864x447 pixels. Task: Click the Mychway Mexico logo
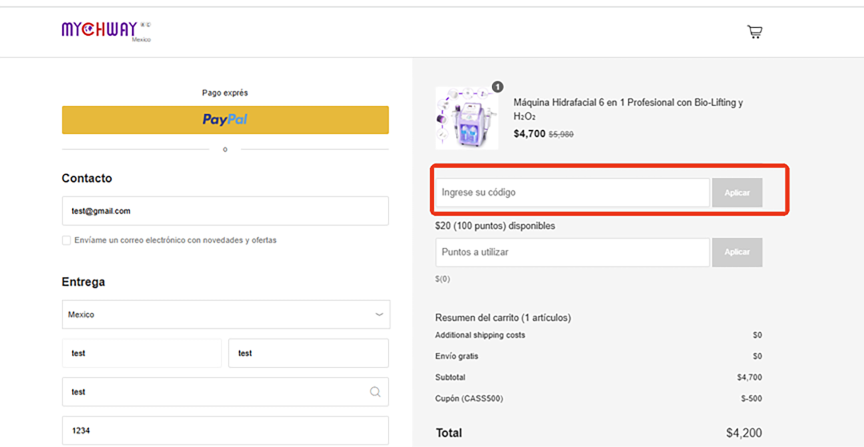(x=106, y=31)
